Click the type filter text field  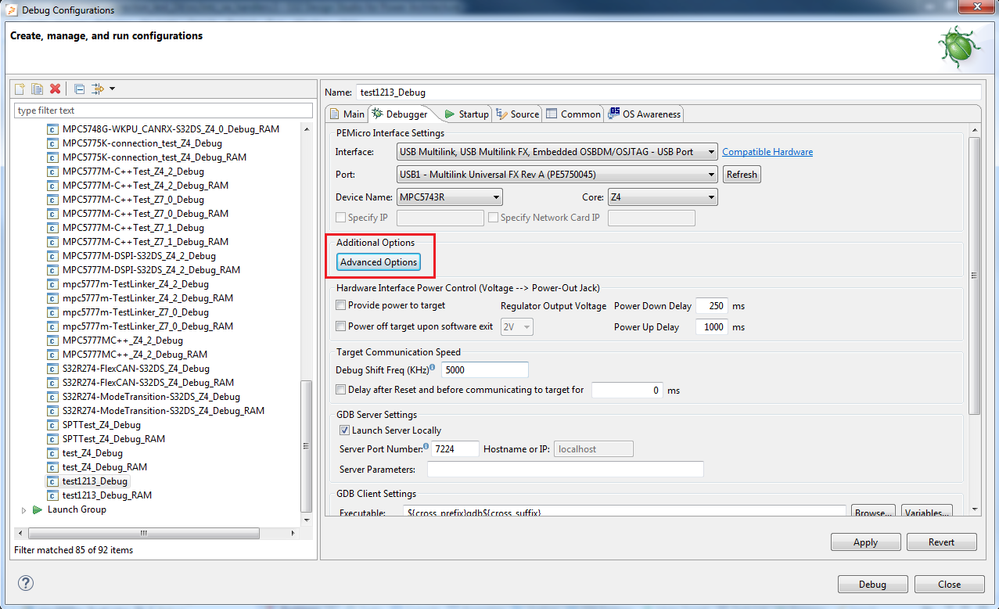163,110
